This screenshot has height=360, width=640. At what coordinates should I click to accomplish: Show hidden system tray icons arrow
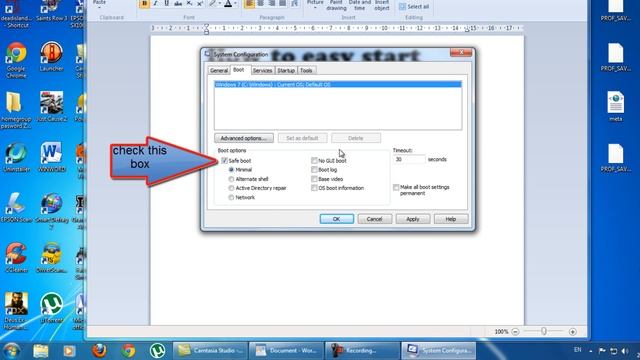[x=591, y=351]
